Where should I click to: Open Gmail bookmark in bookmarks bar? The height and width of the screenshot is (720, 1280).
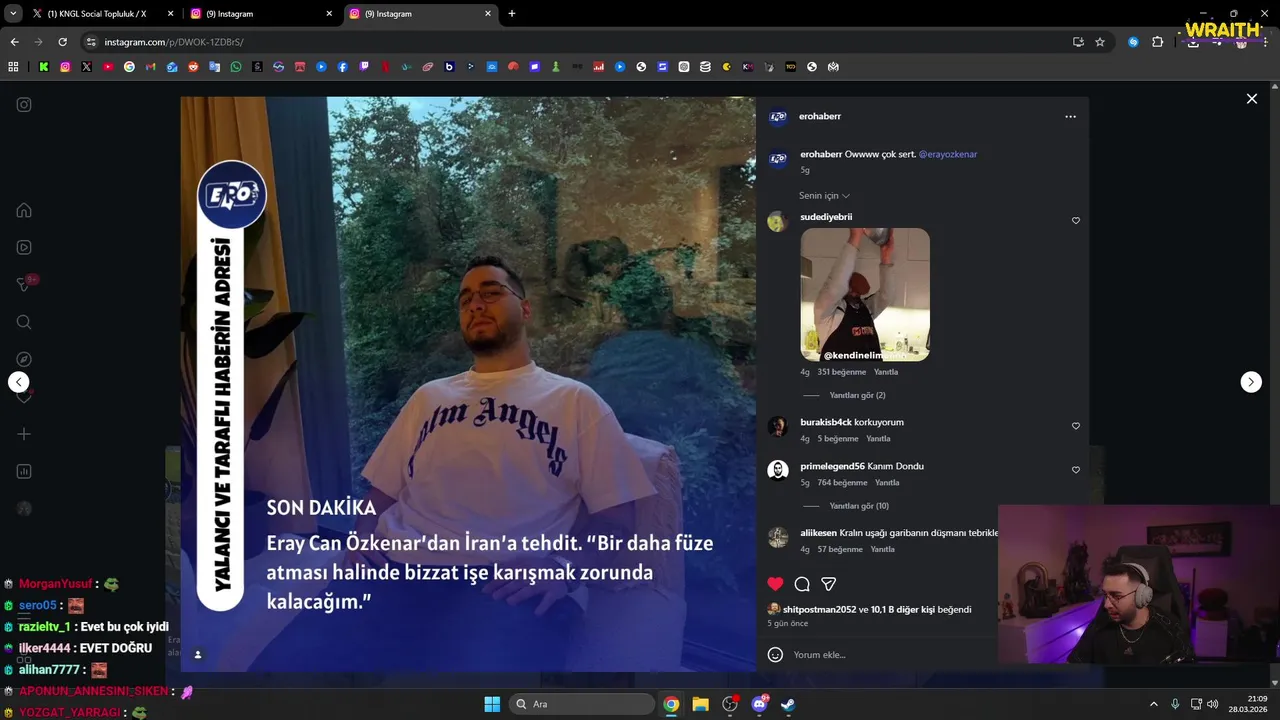pyautogui.click(x=151, y=67)
